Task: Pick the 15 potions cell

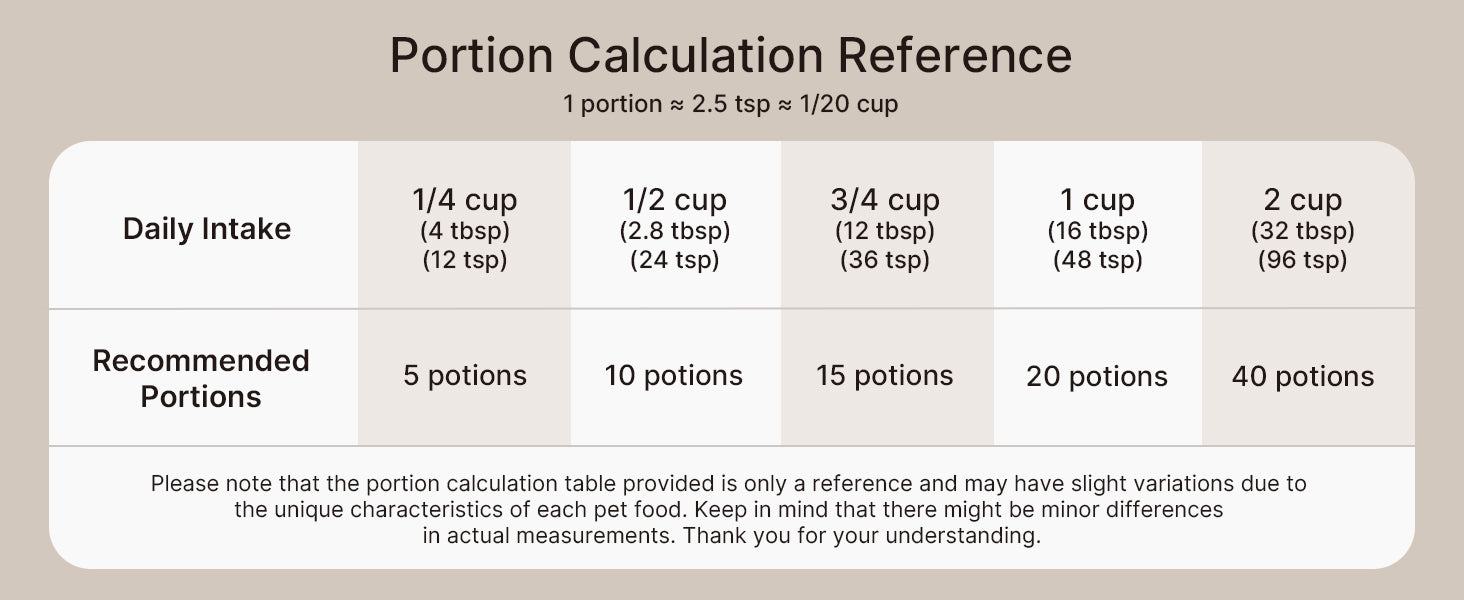Action: (x=885, y=376)
